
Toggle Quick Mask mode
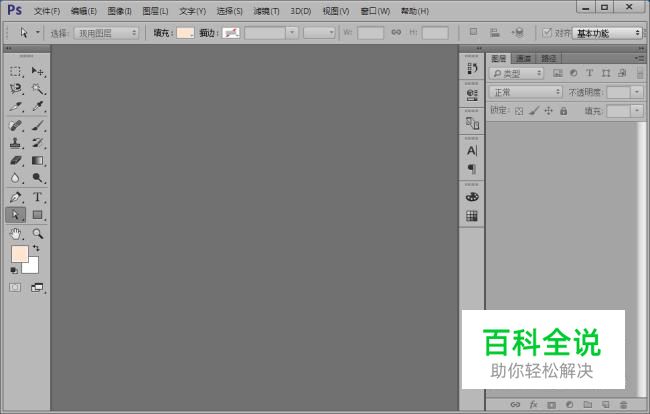pyautogui.click(x=15, y=288)
